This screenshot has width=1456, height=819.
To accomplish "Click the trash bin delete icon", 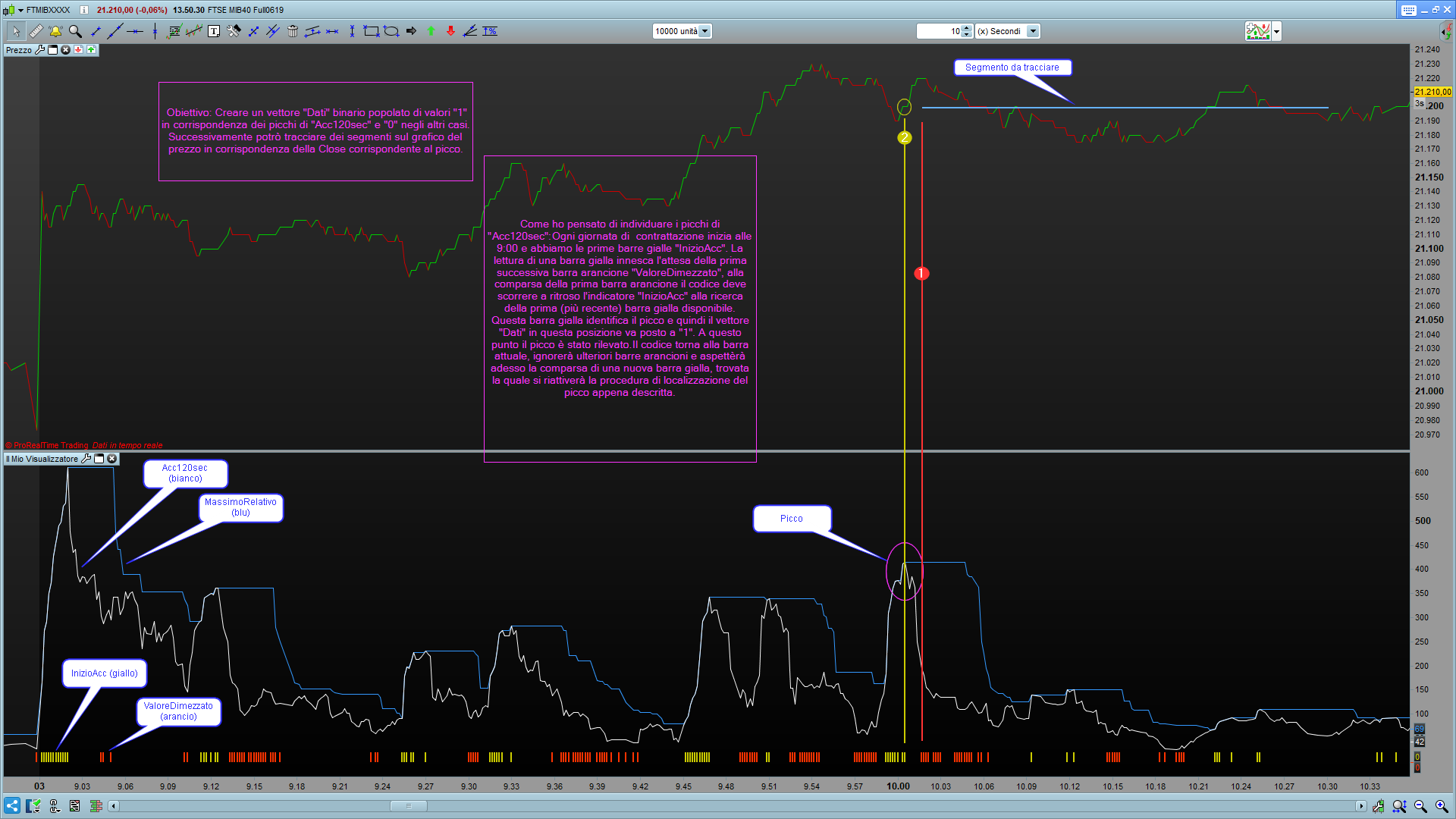I will [293, 31].
